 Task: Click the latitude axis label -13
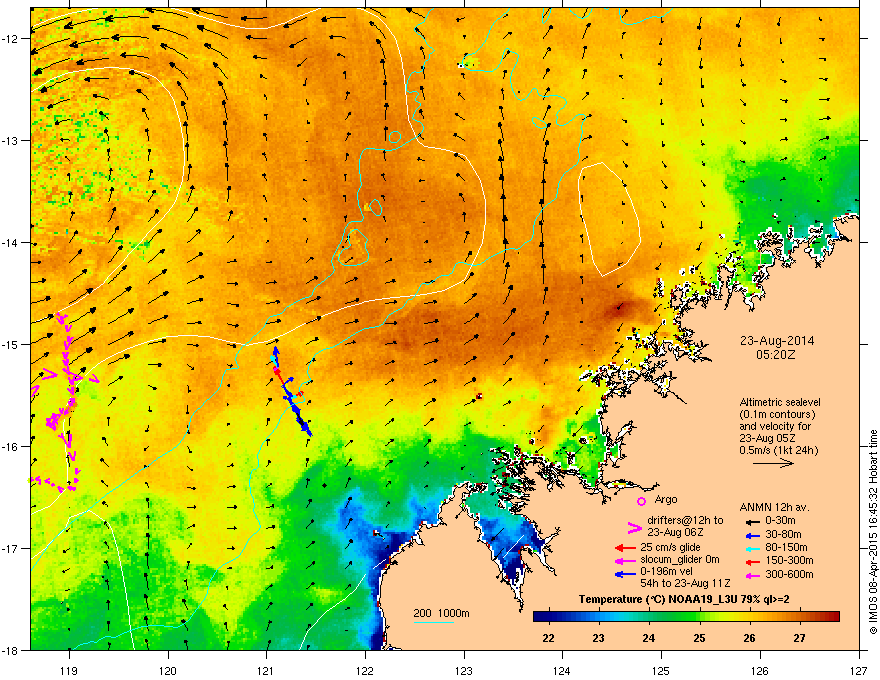pyautogui.click(x=10, y=141)
